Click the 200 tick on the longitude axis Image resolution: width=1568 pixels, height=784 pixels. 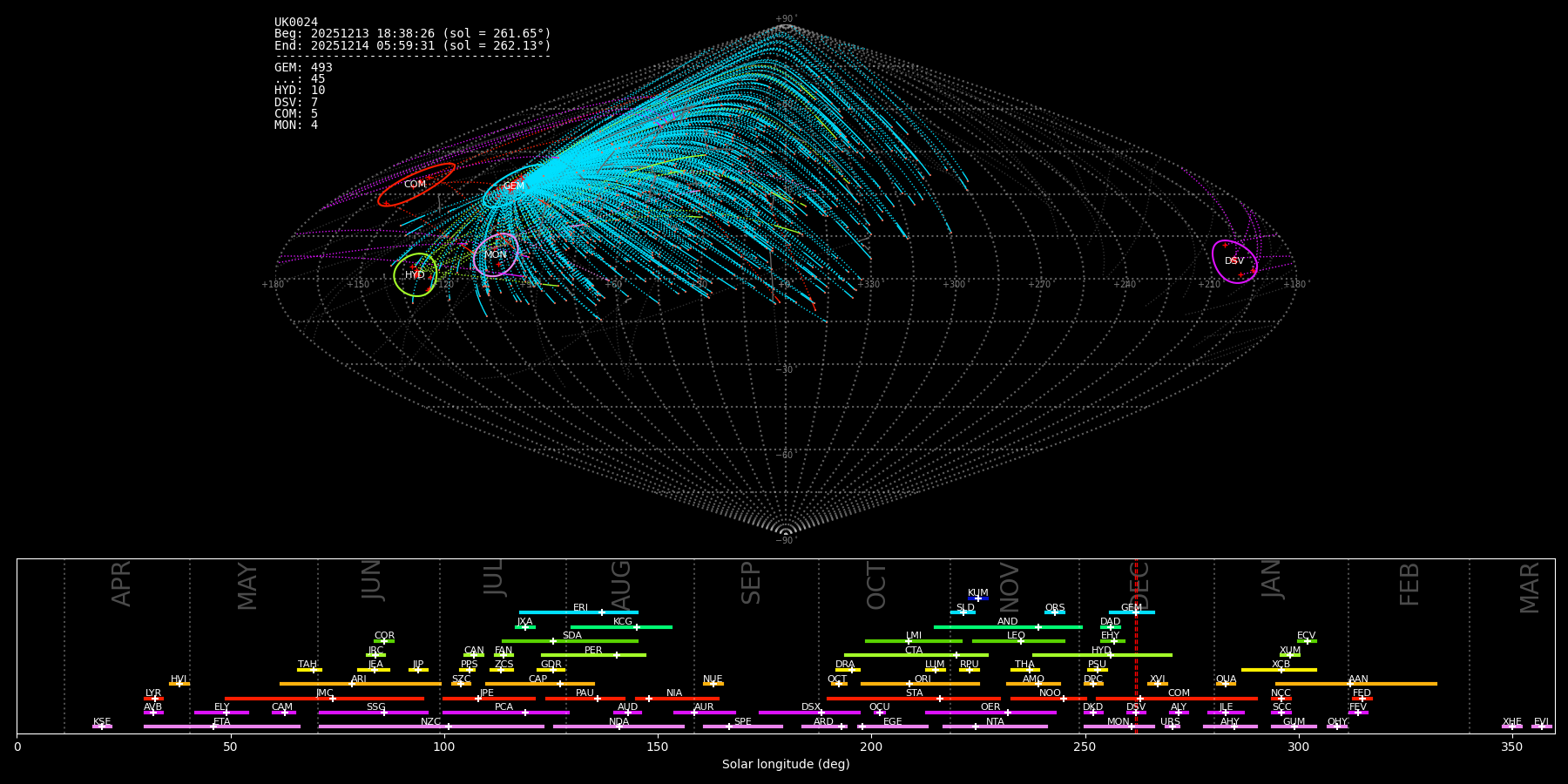[x=871, y=747]
